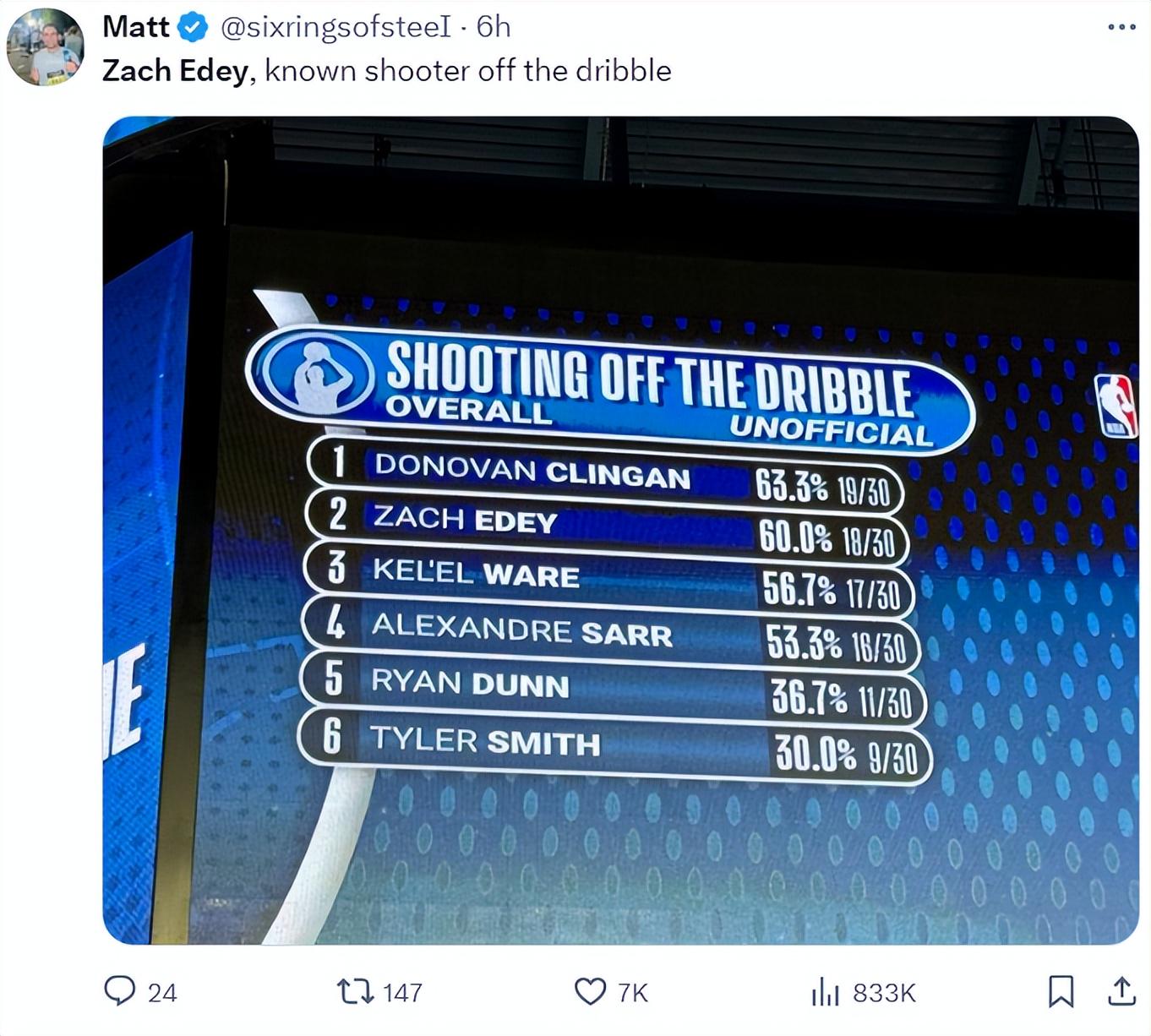Click the bold Zach Edey text
Image resolution: width=1151 pixels, height=1036 pixels.
tap(175, 71)
